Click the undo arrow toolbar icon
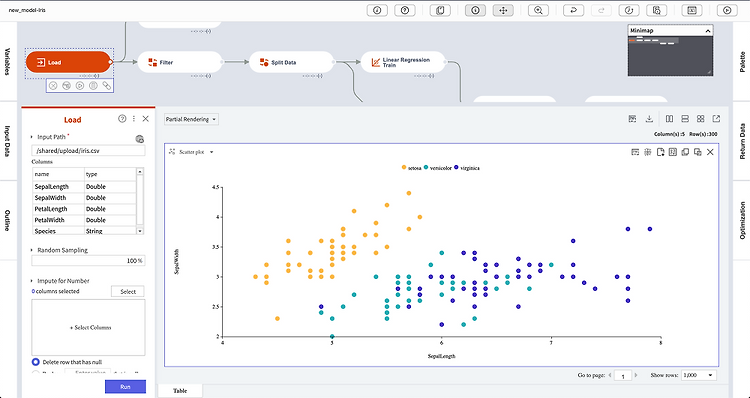The image size is (750, 398). (573, 10)
